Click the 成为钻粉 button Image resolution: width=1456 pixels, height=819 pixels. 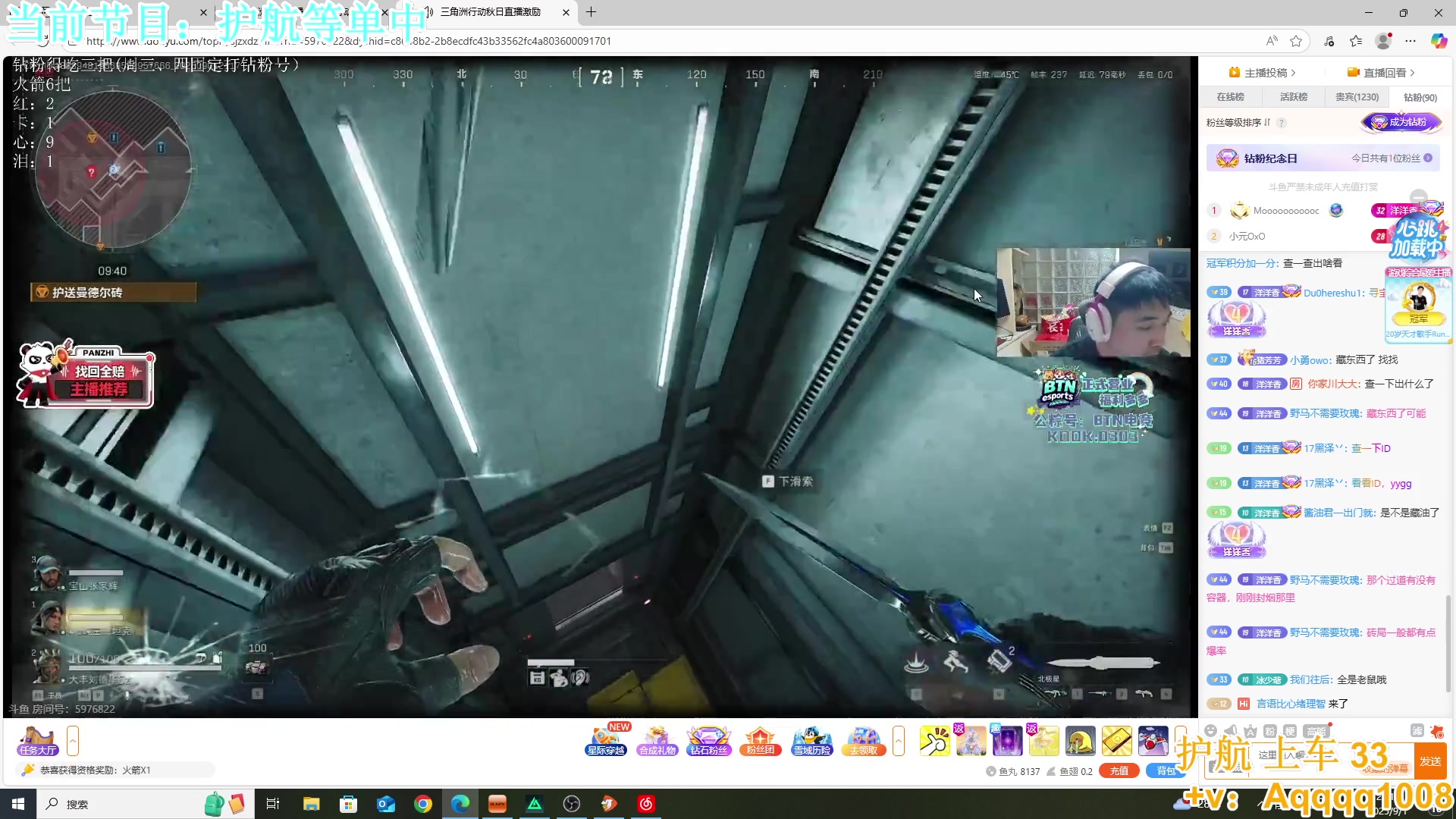(x=1401, y=122)
